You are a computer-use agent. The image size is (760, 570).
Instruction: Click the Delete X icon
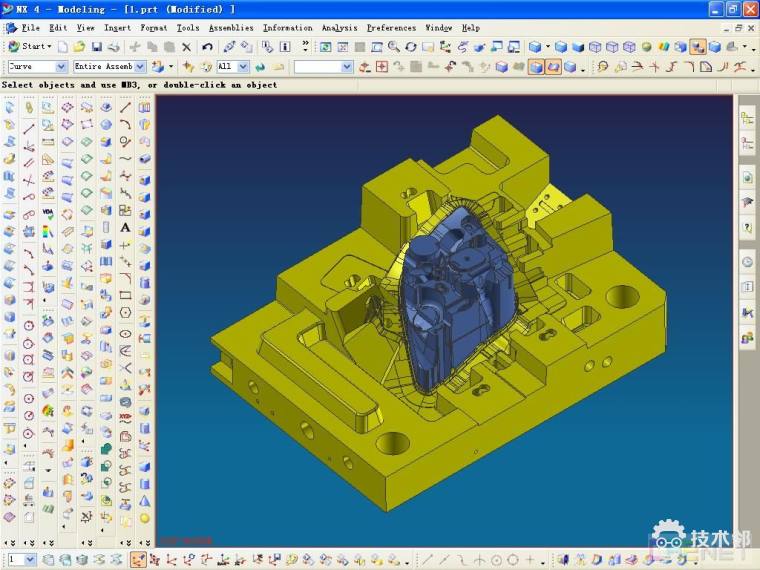click(186, 47)
